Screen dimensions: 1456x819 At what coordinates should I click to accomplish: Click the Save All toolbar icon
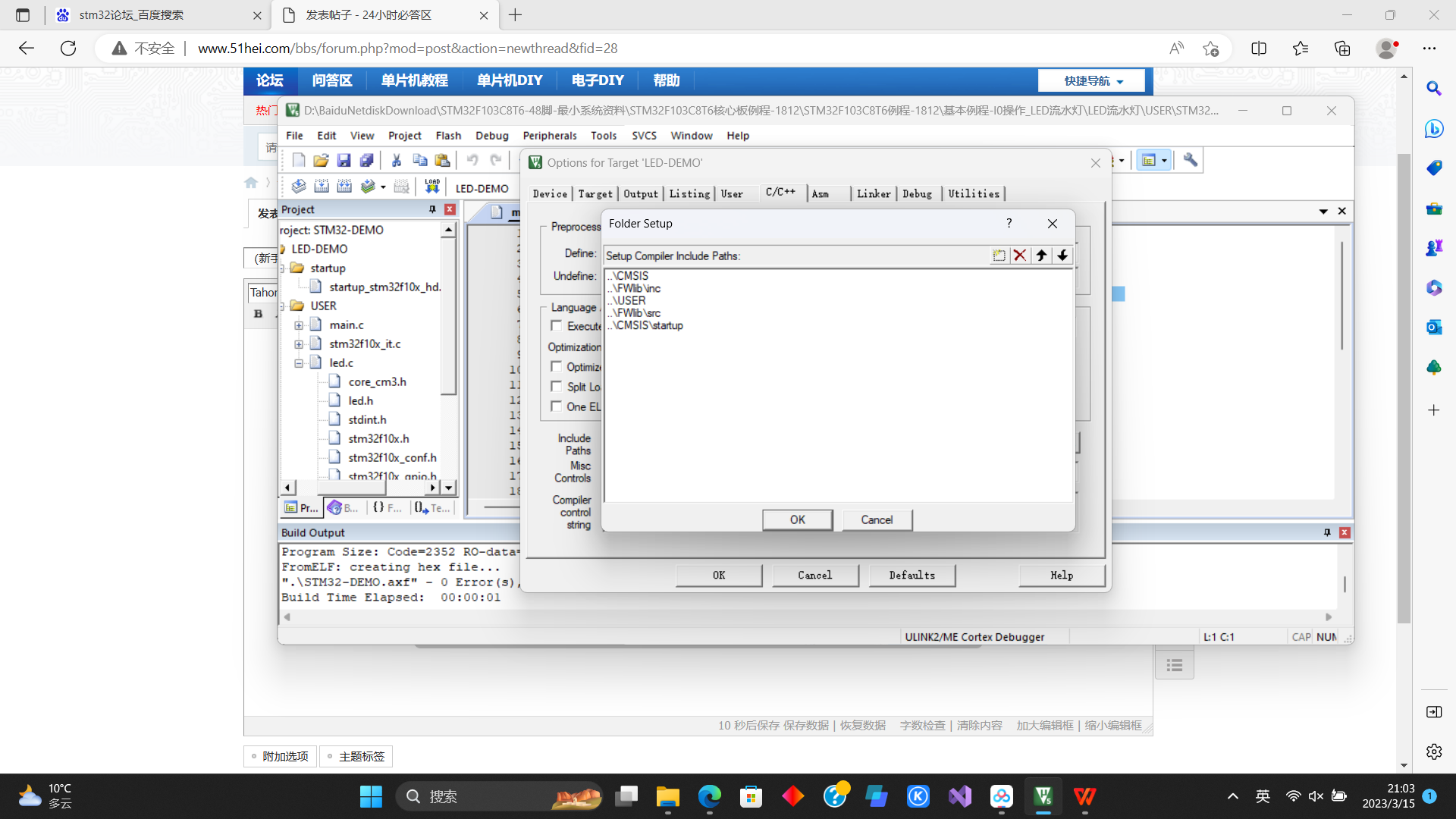[x=366, y=160]
